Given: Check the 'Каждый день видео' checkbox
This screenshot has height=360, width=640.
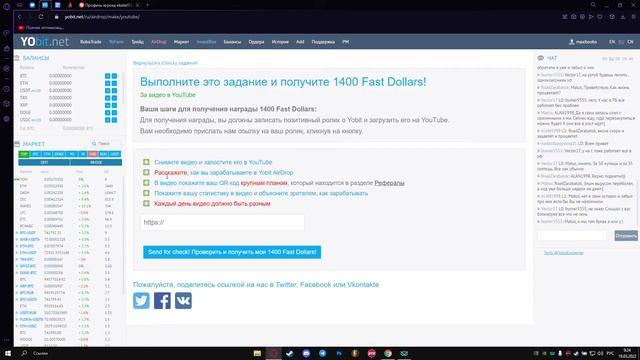Looking at the screenshot, I should 146,203.
